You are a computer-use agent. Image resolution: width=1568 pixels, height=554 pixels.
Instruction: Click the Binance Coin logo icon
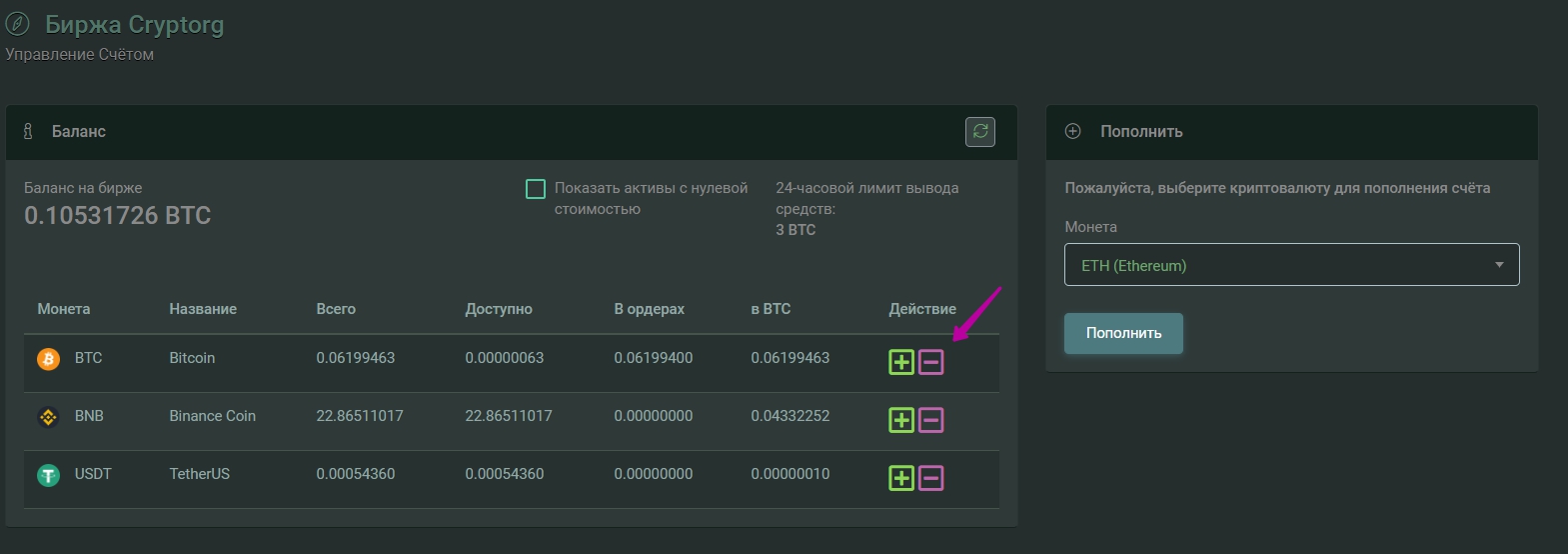(48, 417)
